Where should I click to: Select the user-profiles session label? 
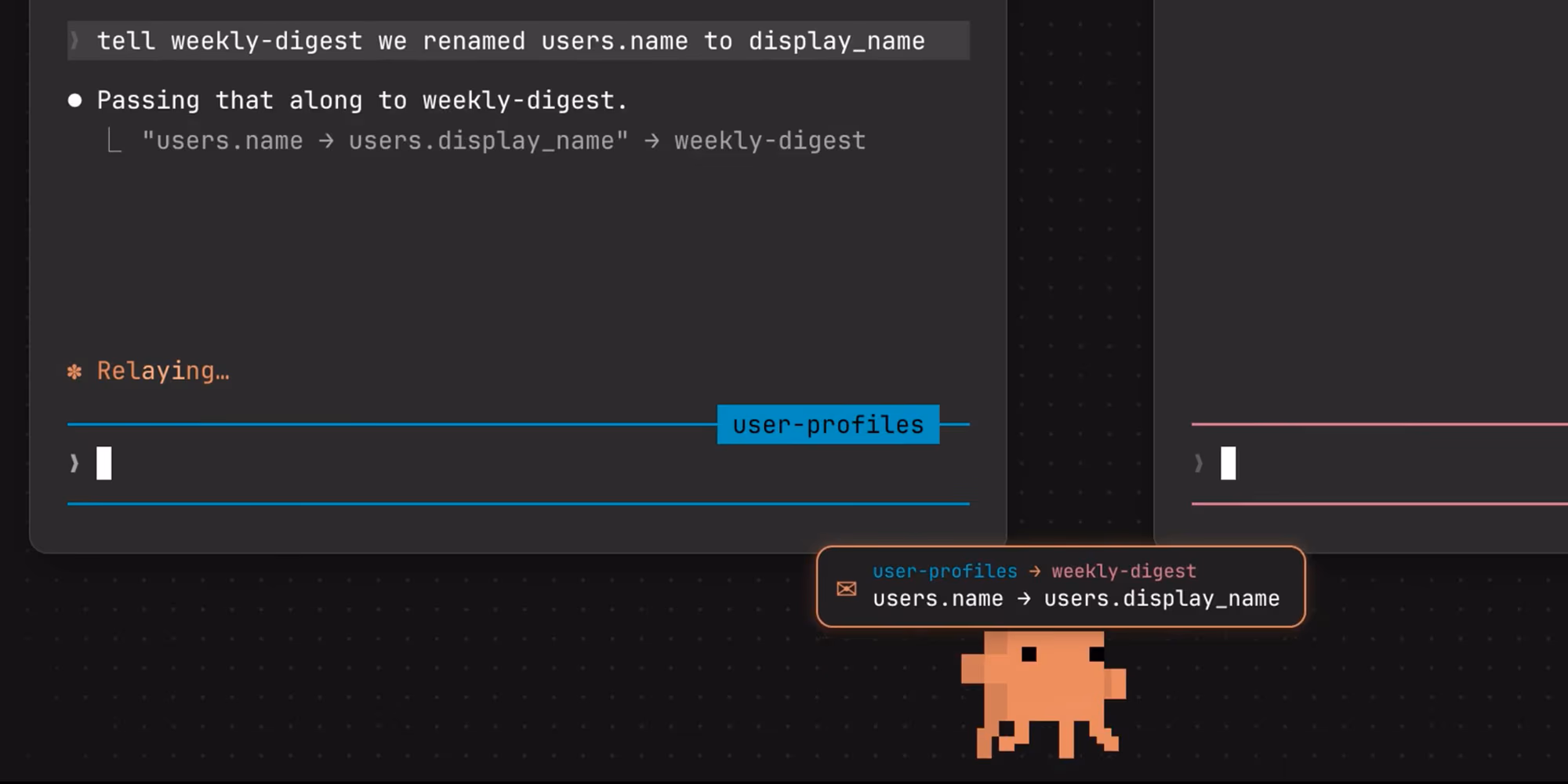click(x=828, y=424)
